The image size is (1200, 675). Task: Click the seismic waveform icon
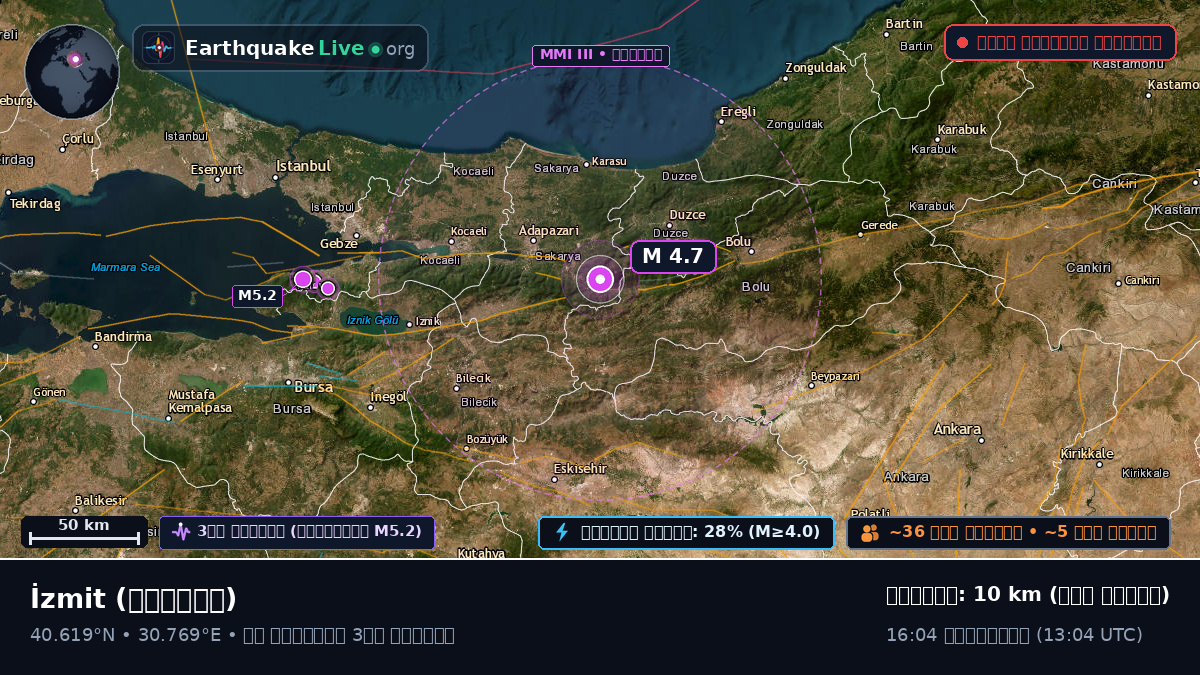pos(181,532)
